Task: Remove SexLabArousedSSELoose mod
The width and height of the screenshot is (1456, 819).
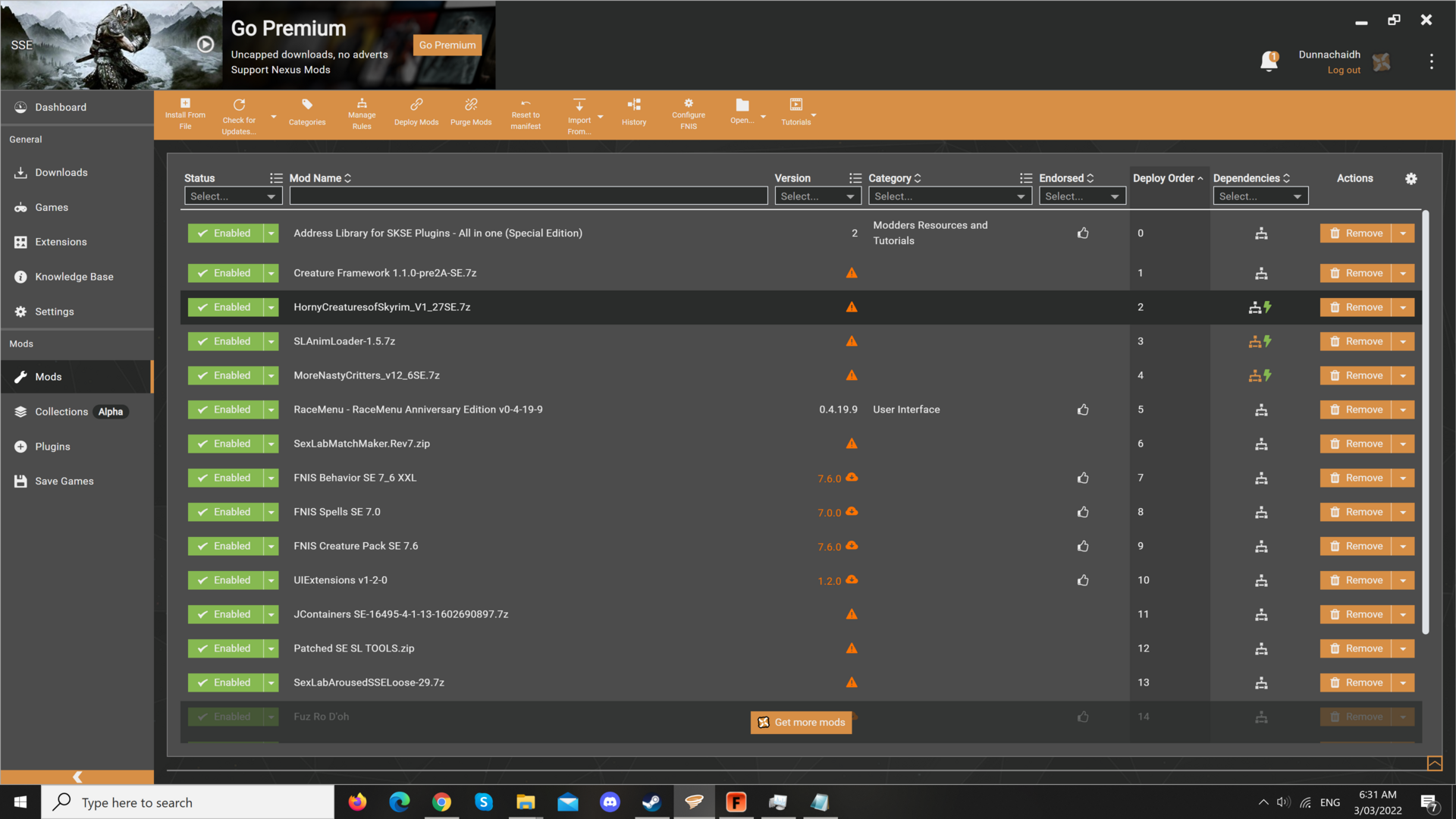Action: [x=1356, y=682]
